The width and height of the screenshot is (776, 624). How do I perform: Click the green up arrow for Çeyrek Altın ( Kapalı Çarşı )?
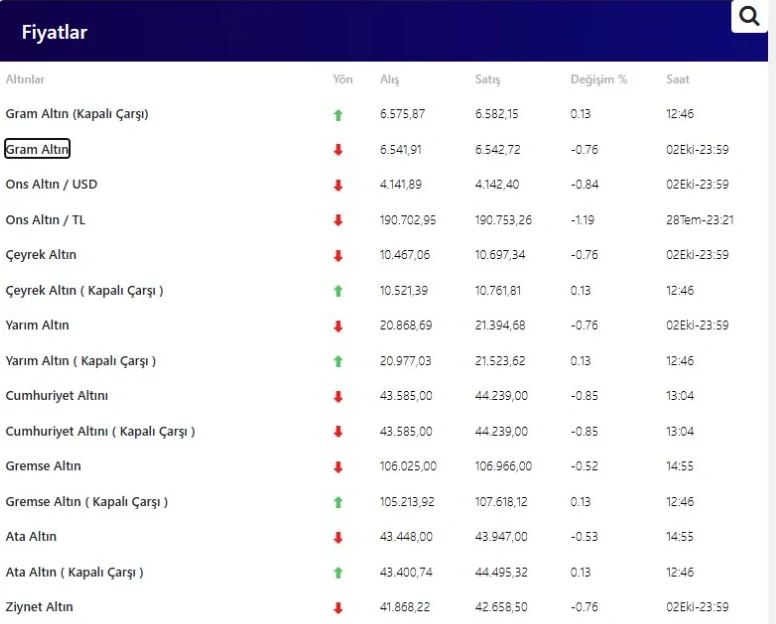pyautogui.click(x=338, y=291)
